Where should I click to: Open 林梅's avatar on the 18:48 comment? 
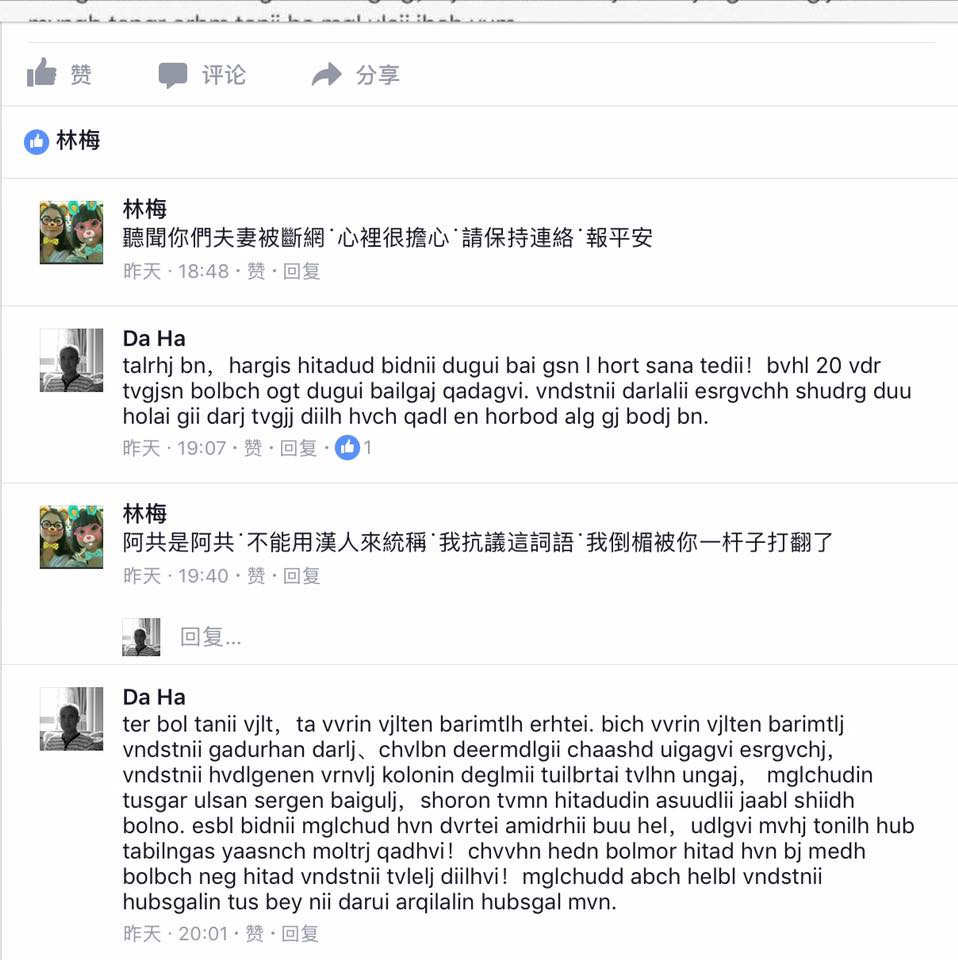pyautogui.click(x=72, y=232)
